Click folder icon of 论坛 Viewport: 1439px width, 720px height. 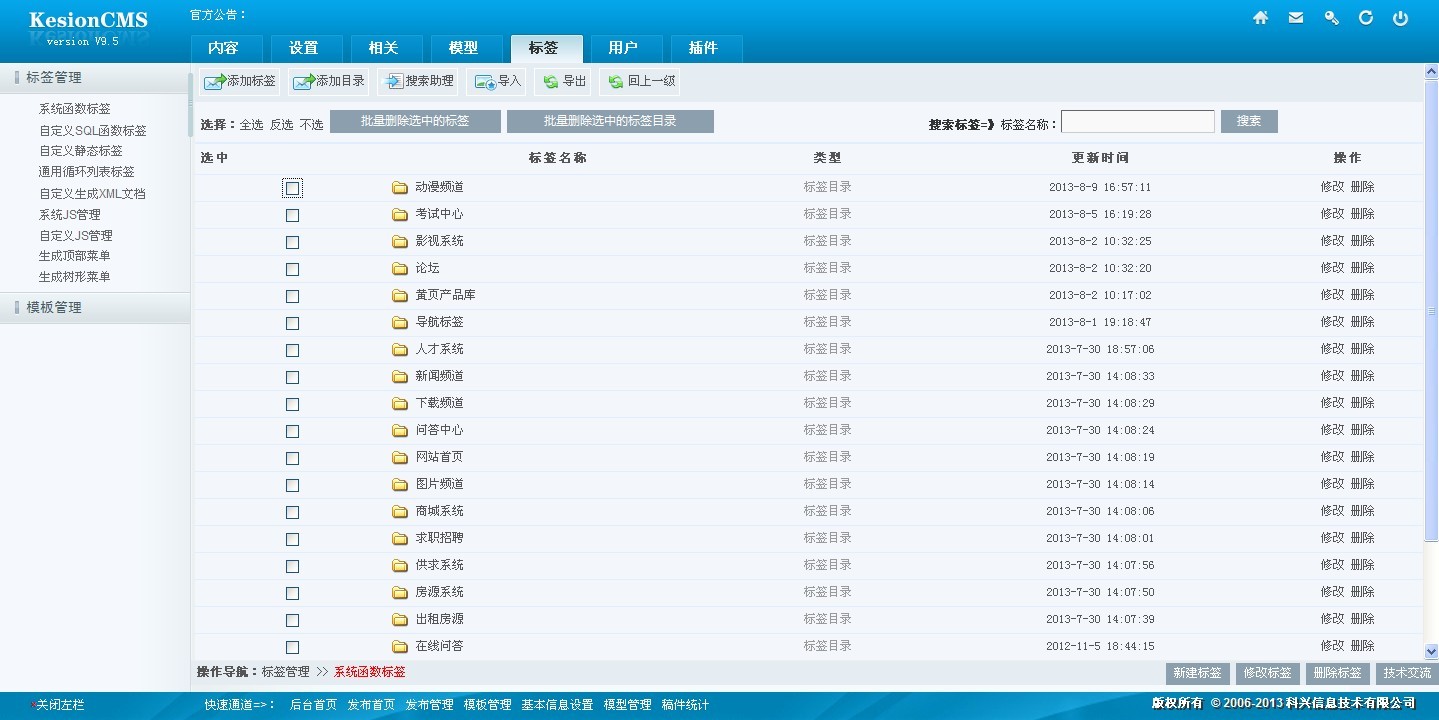pos(400,268)
